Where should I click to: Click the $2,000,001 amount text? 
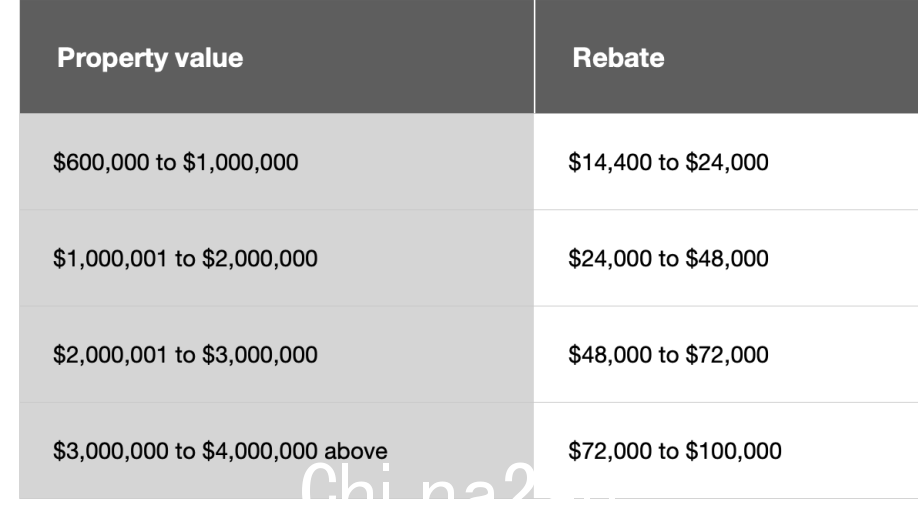(x=110, y=355)
